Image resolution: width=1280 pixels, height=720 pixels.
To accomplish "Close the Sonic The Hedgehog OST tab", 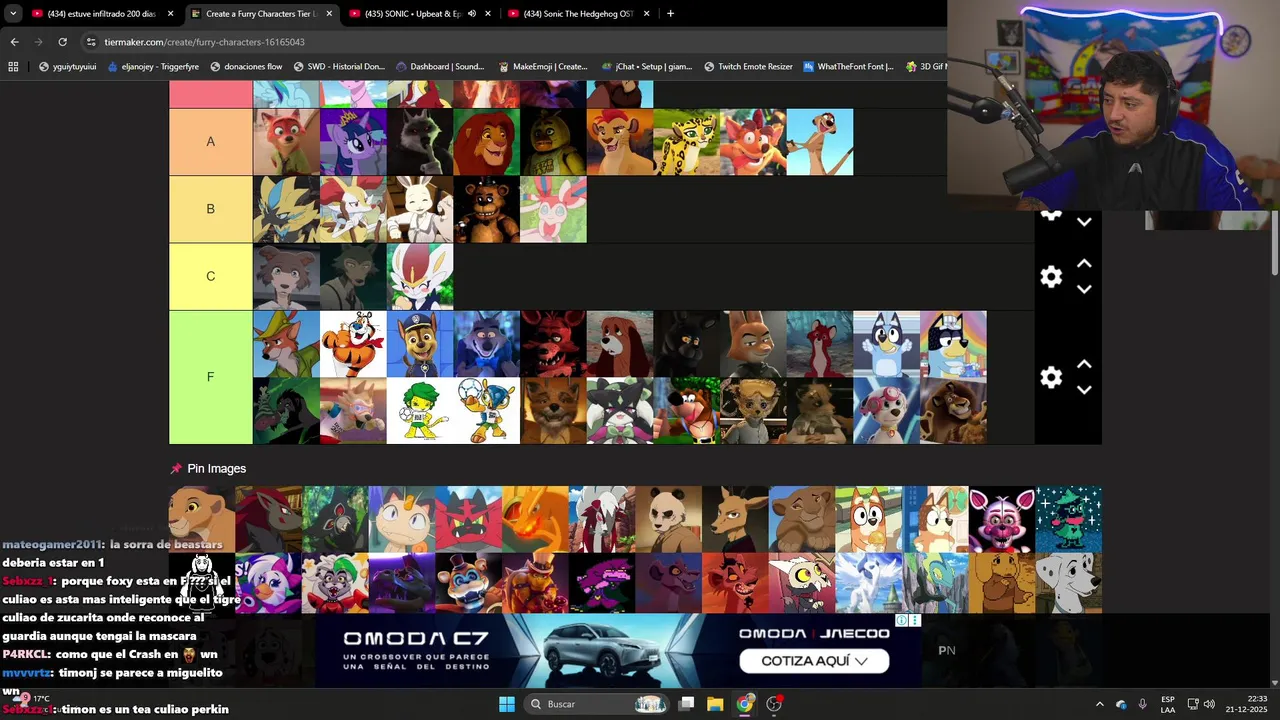I will [646, 14].
